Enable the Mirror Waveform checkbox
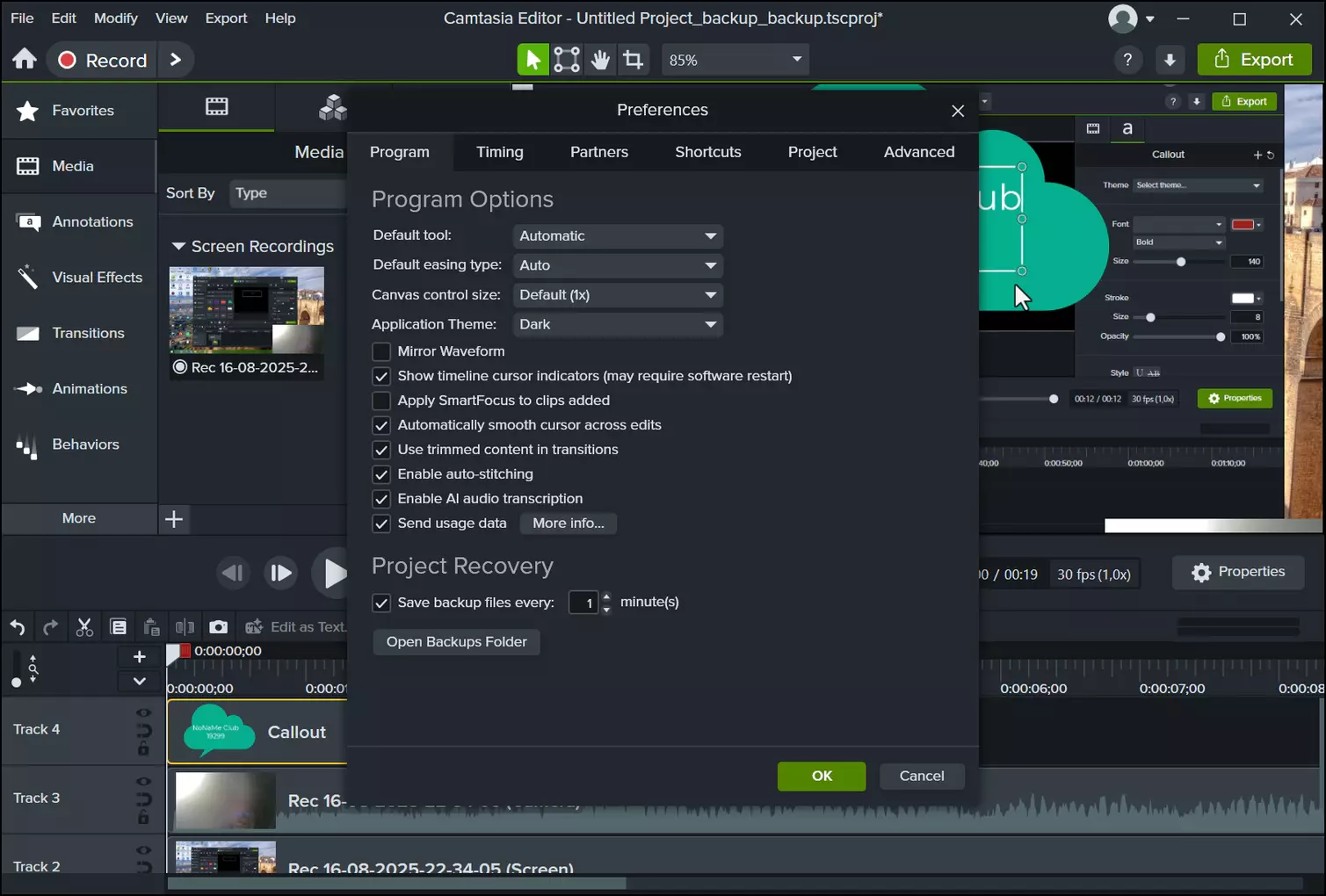This screenshot has width=1326, height=896. coord(381,351)
